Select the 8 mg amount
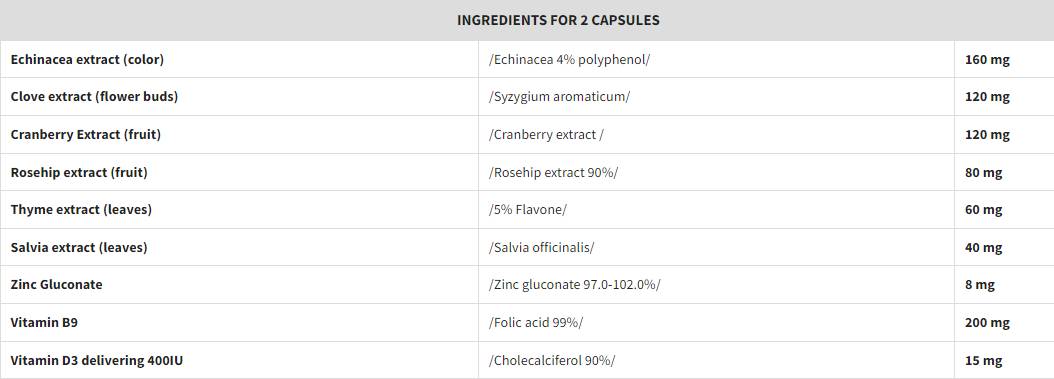This screenshot has height=379, width=1054. pyautogui.click(x=979, y=284)
